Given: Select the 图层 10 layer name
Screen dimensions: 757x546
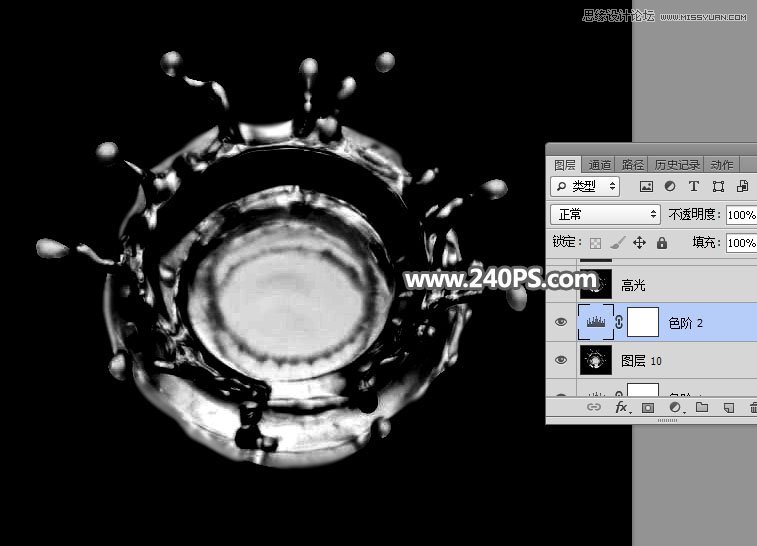Looking at the screenshot, I should tap(641, 361).
